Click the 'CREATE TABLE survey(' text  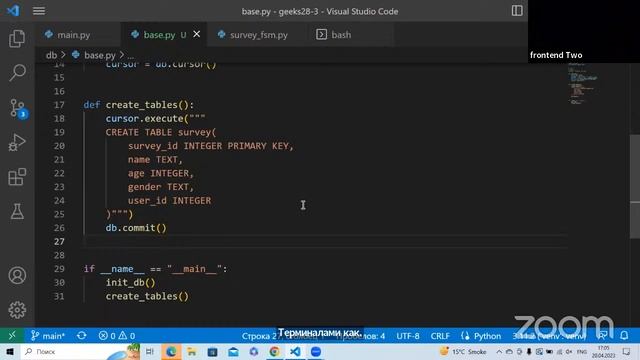tap(161, 132)
